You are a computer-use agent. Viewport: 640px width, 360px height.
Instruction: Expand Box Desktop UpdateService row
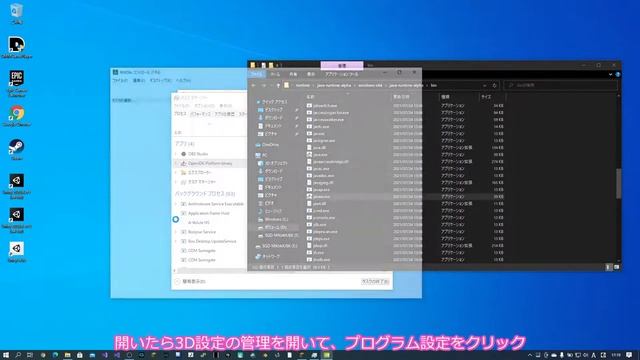(x=176, y=241)
